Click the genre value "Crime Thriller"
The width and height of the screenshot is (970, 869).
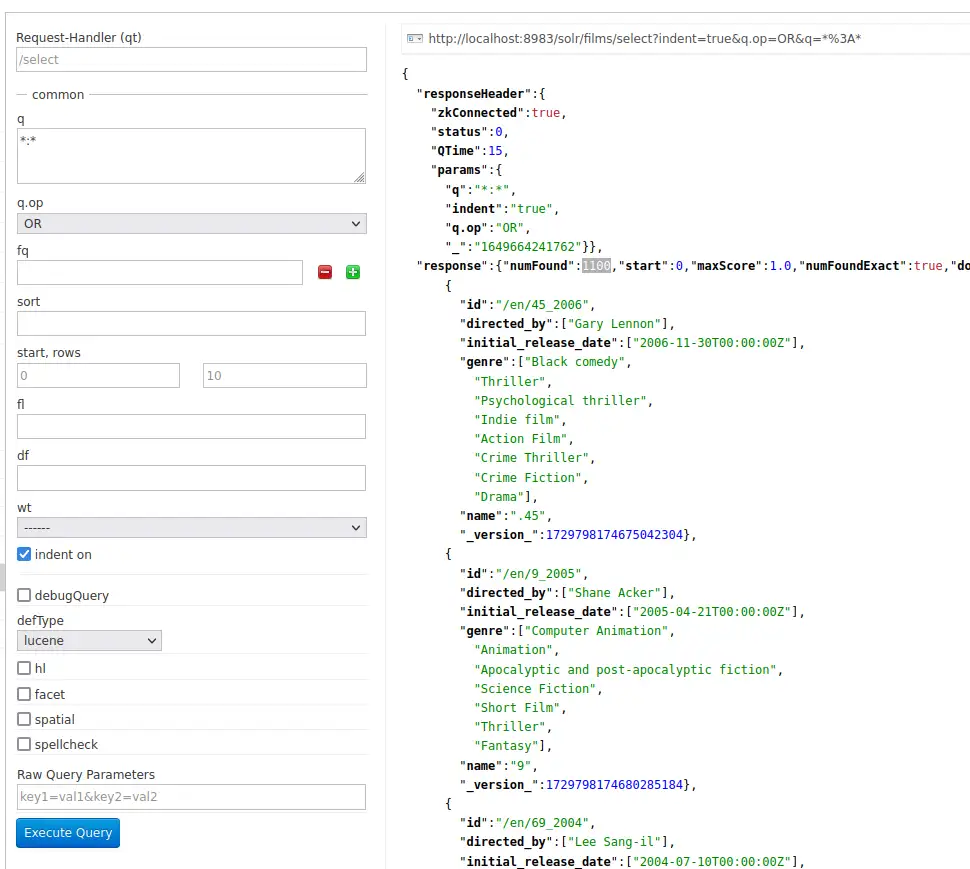[x=531, y=457]
